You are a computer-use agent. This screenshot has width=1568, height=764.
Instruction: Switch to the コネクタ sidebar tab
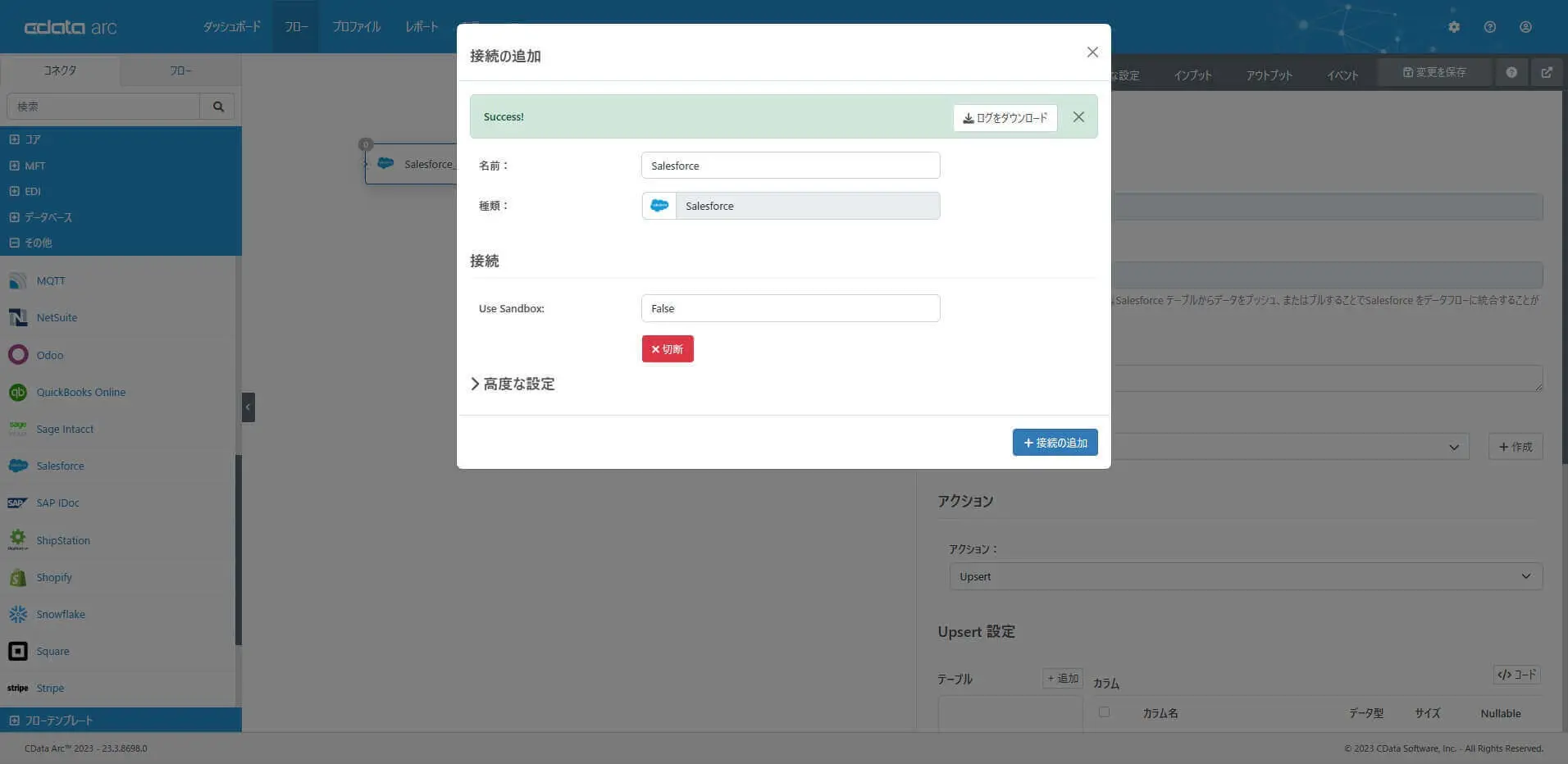[x=60, y=70]
